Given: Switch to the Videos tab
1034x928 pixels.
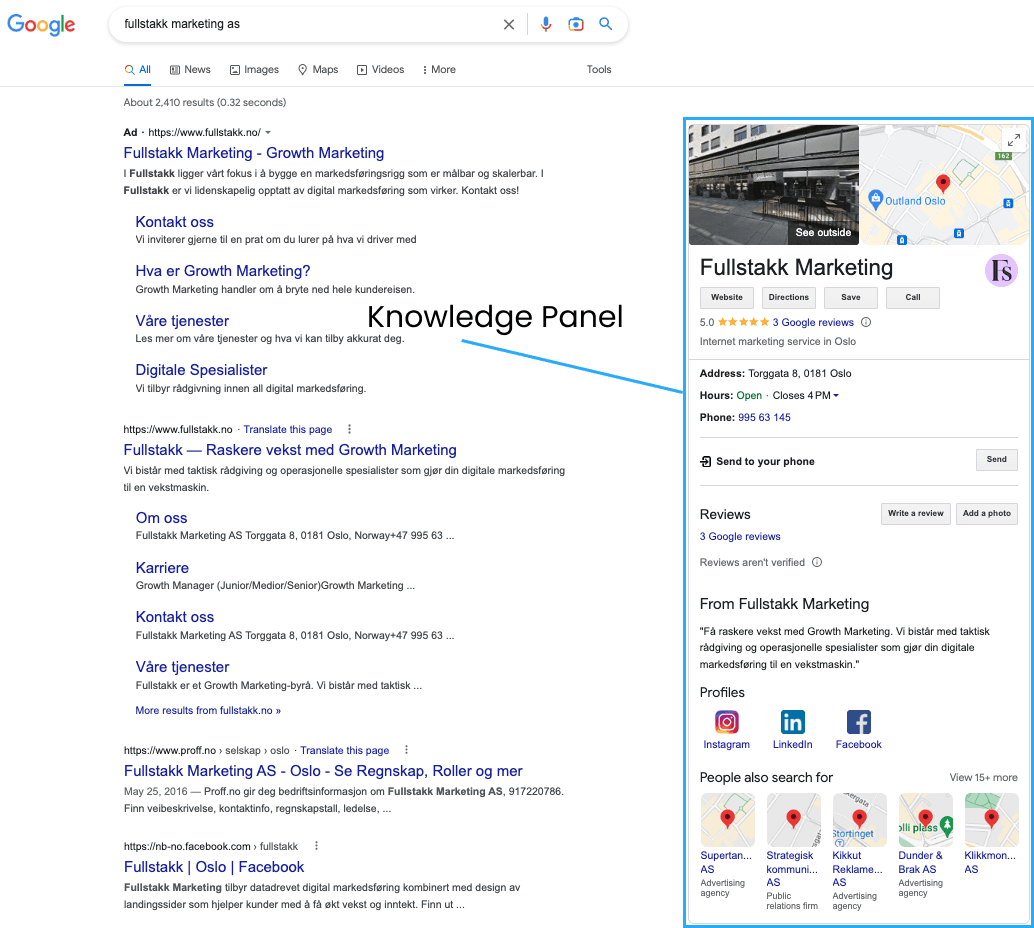Looking at the screenshot, I should [x=380, y=69].
